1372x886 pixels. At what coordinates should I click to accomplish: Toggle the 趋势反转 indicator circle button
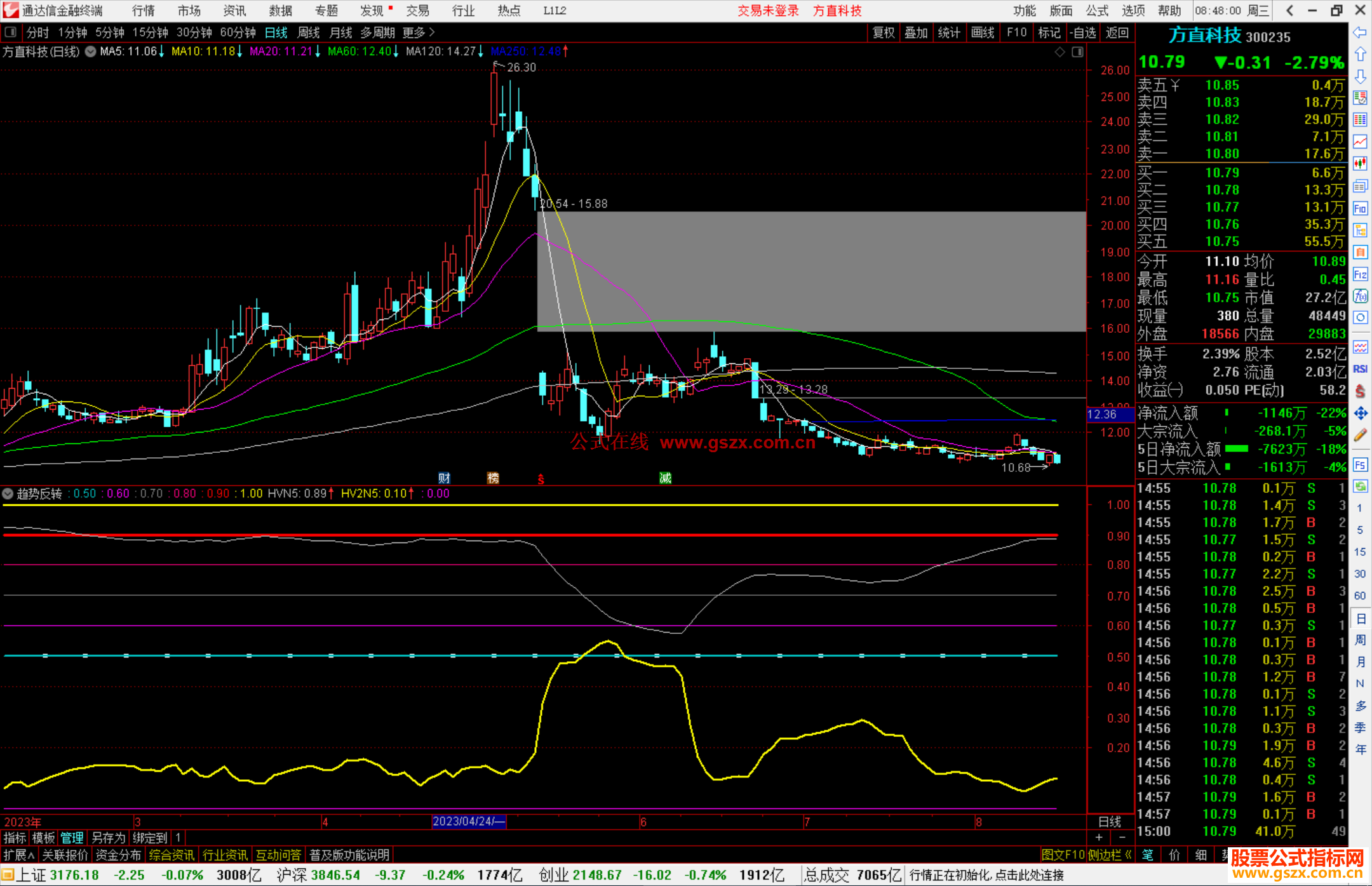click(8, 493)
